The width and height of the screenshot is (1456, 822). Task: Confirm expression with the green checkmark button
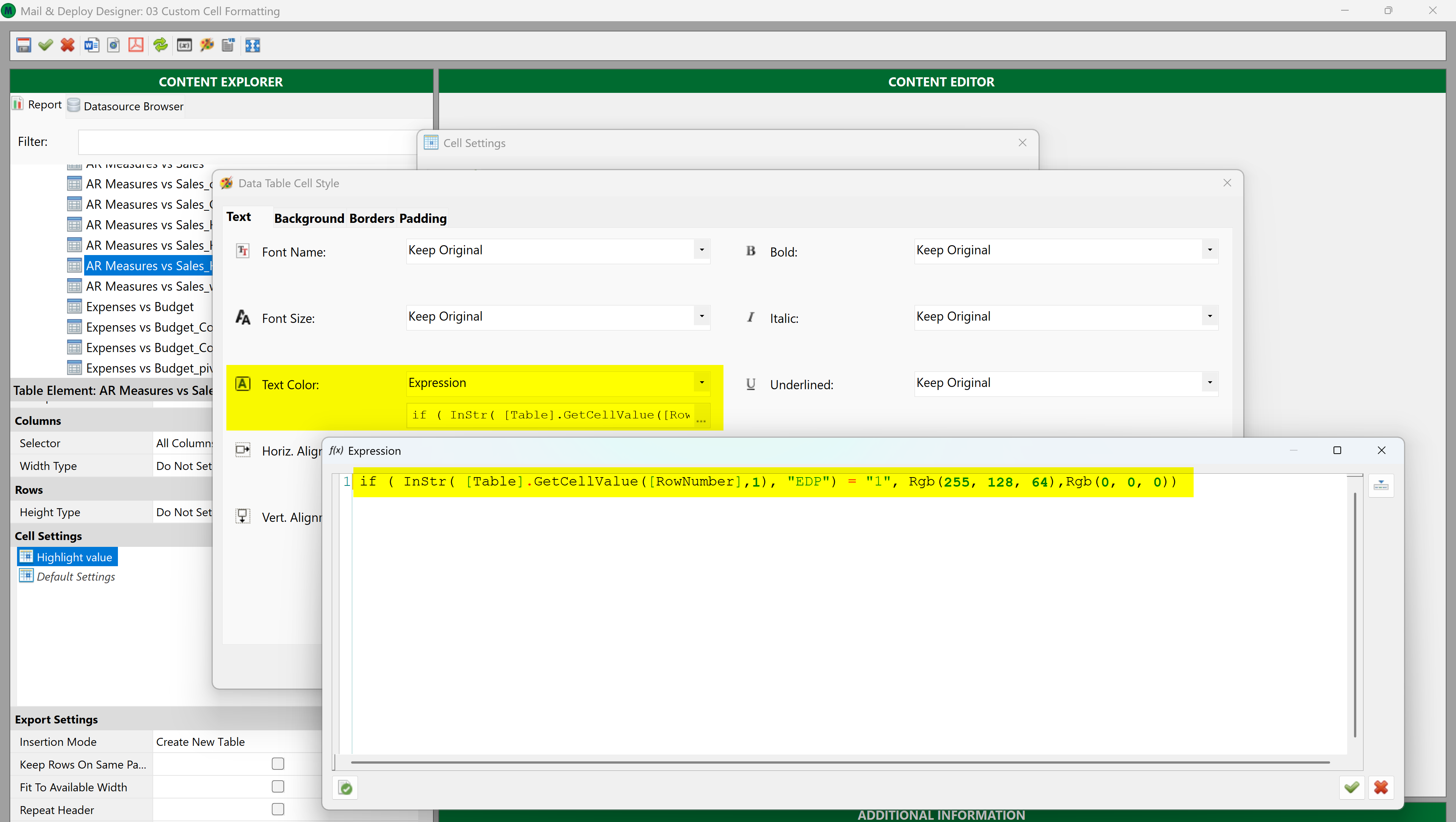coord(1351,788)
